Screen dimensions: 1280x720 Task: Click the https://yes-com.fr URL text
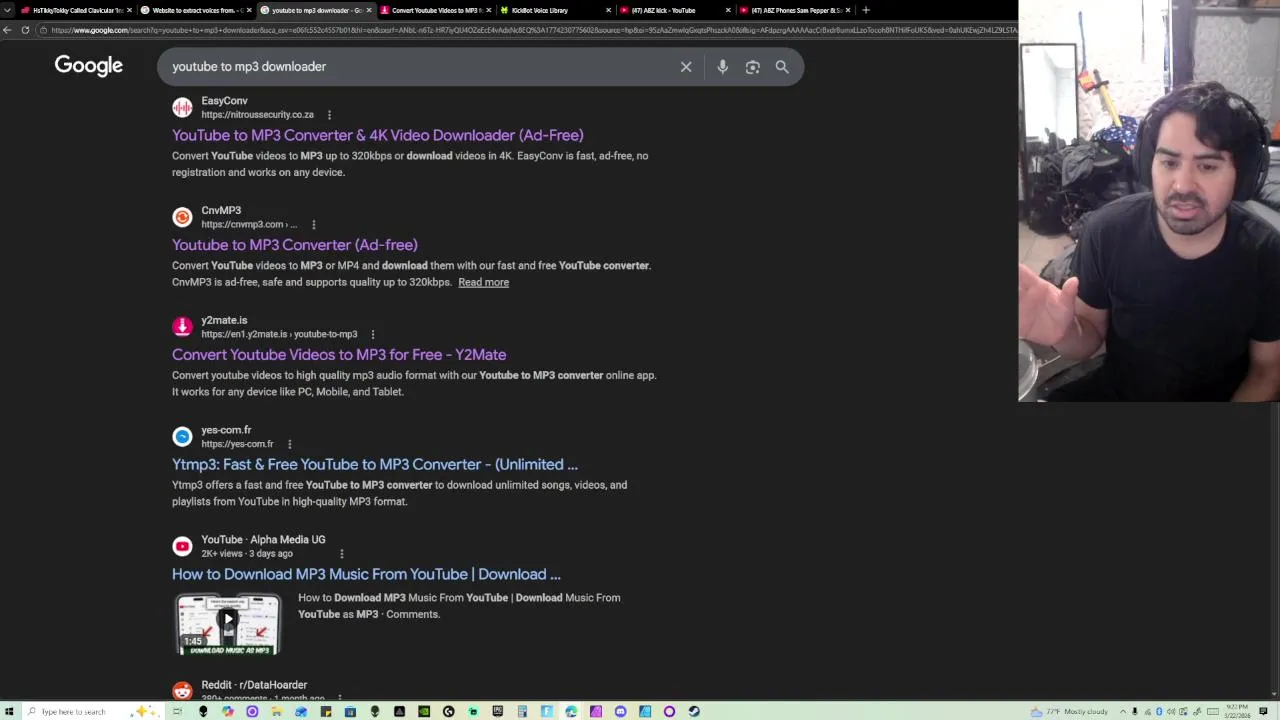click(237, 444)
